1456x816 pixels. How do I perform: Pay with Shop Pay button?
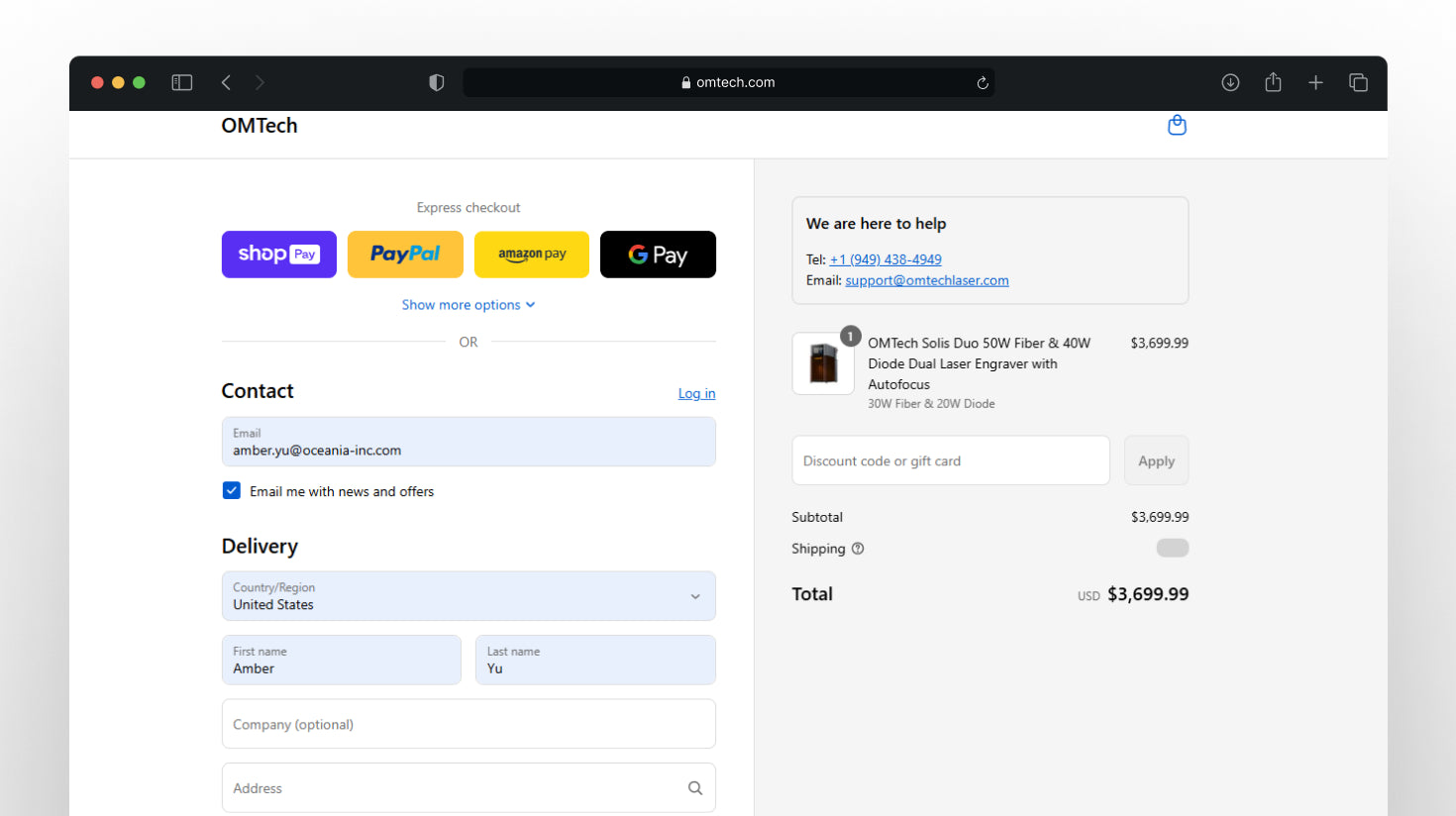click(279, 255)
